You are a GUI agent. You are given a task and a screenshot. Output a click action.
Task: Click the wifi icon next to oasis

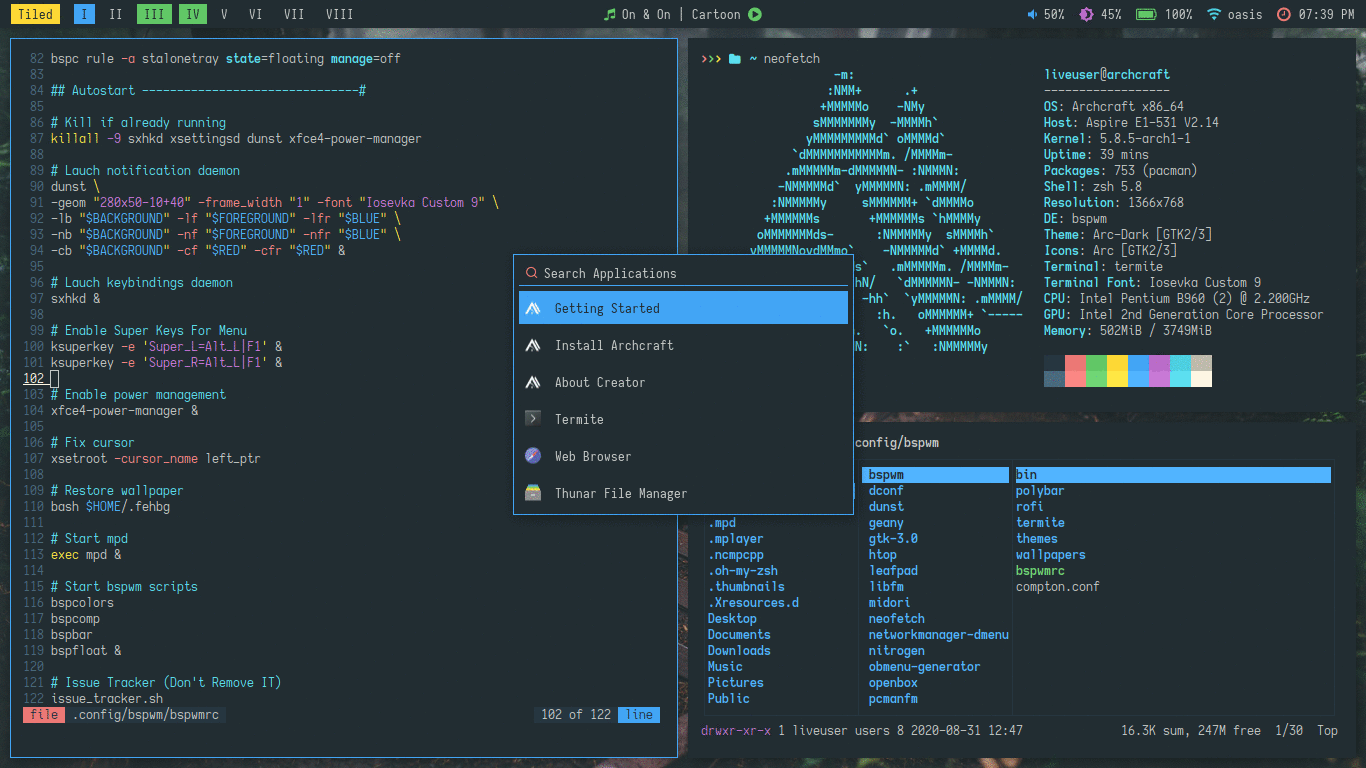pos(1214,14)
